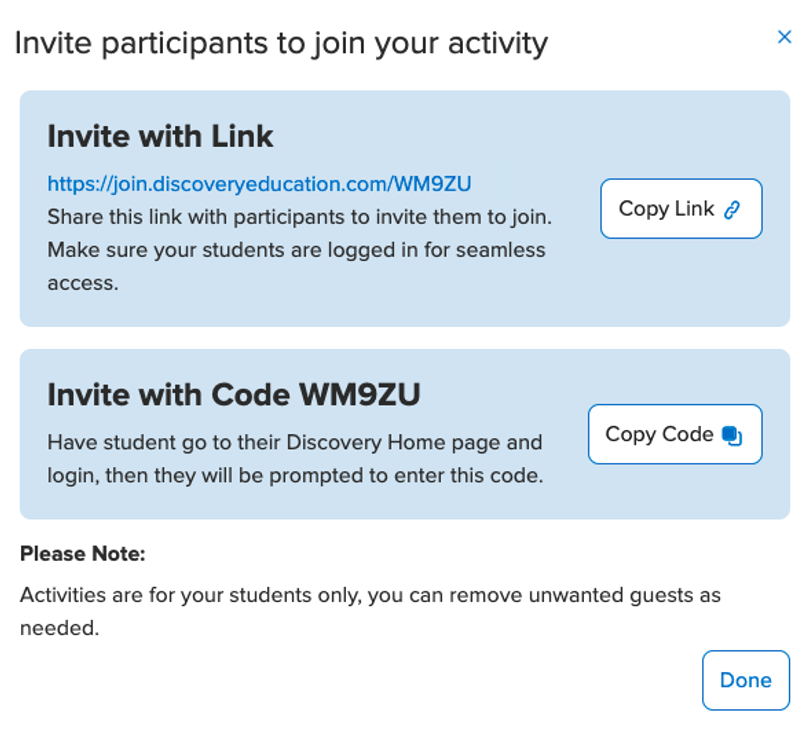The height and width of the screenshot is (736, 811).
Task: Click the WM9ZU code in the heading
Action: coord(359,395)
